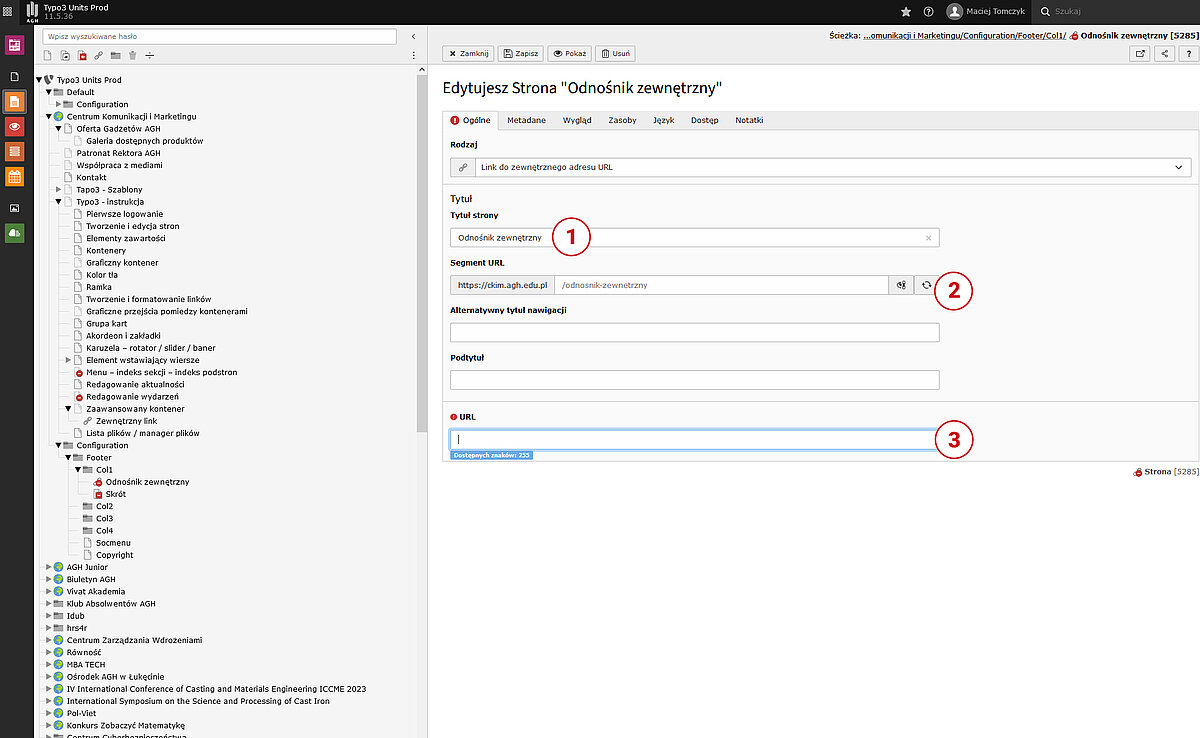Open the red View module icon
The width and height of the screenshot is (1200, 738).
coord(14,126)
